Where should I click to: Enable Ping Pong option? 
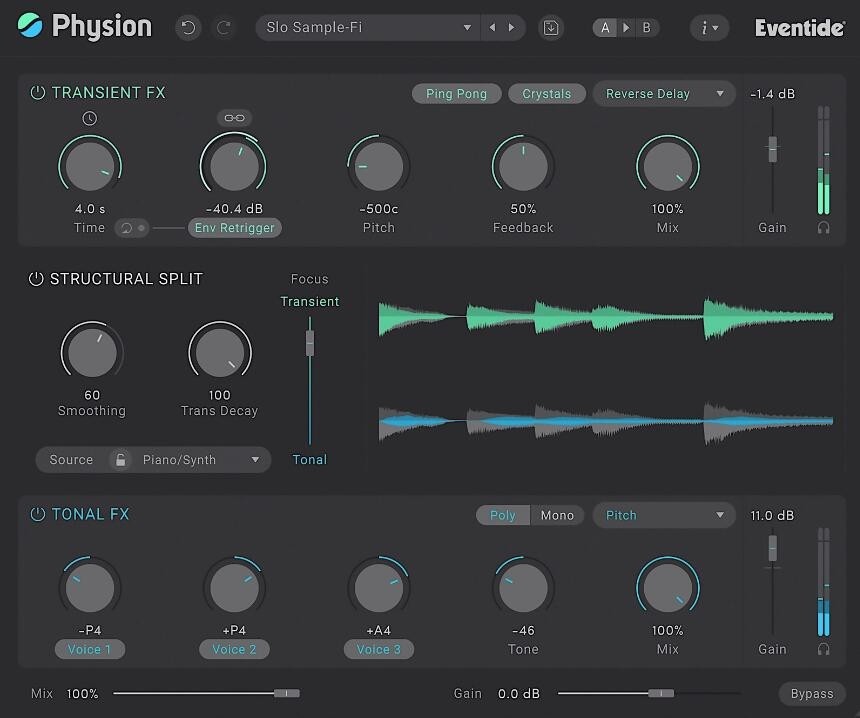pyautogui.click(x=456, y=94)
